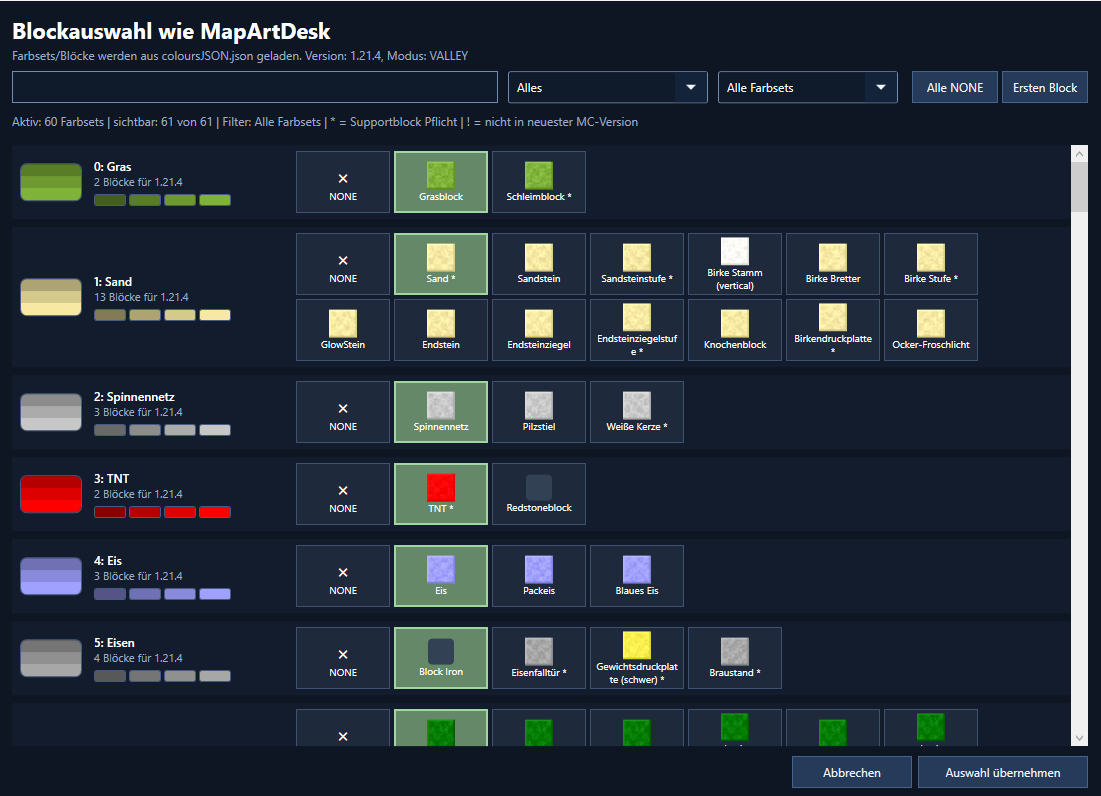Set Gras row to NONE
The image size is (1101, 796).
(x=343, y=182)
